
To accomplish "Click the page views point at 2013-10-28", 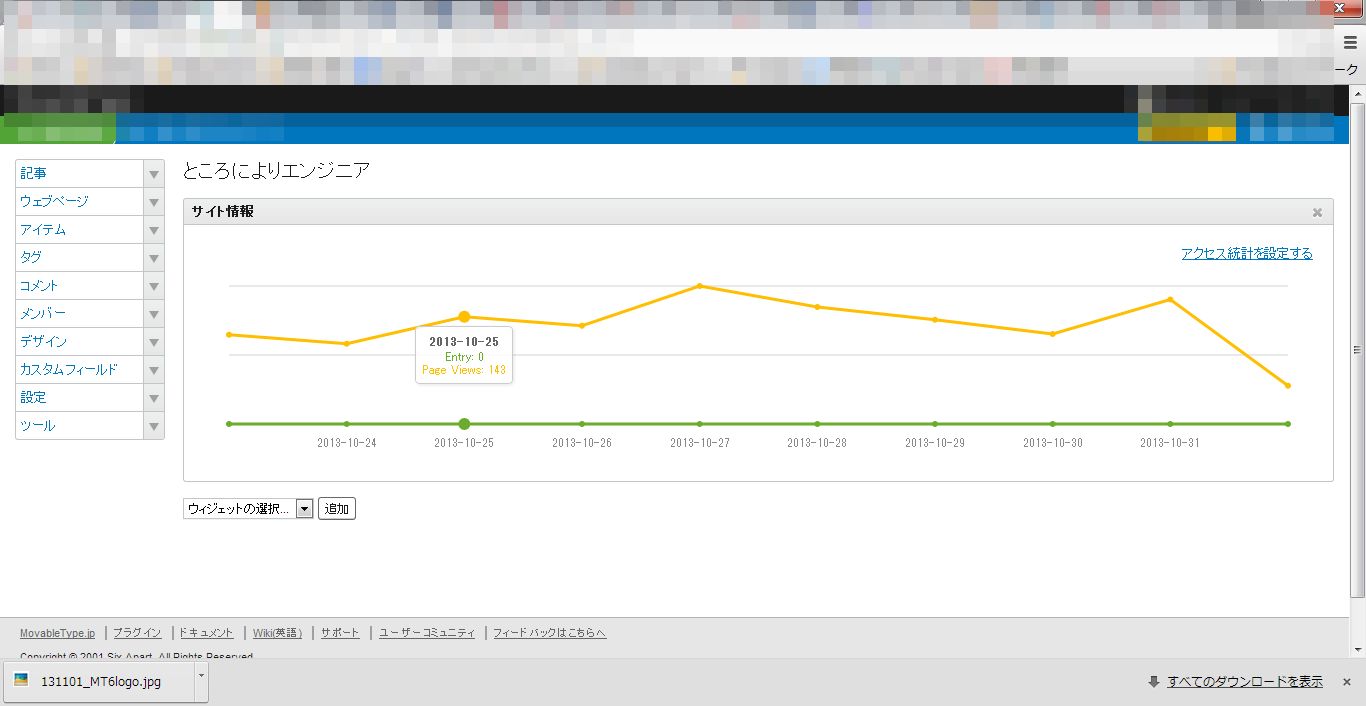I will 817,307.
